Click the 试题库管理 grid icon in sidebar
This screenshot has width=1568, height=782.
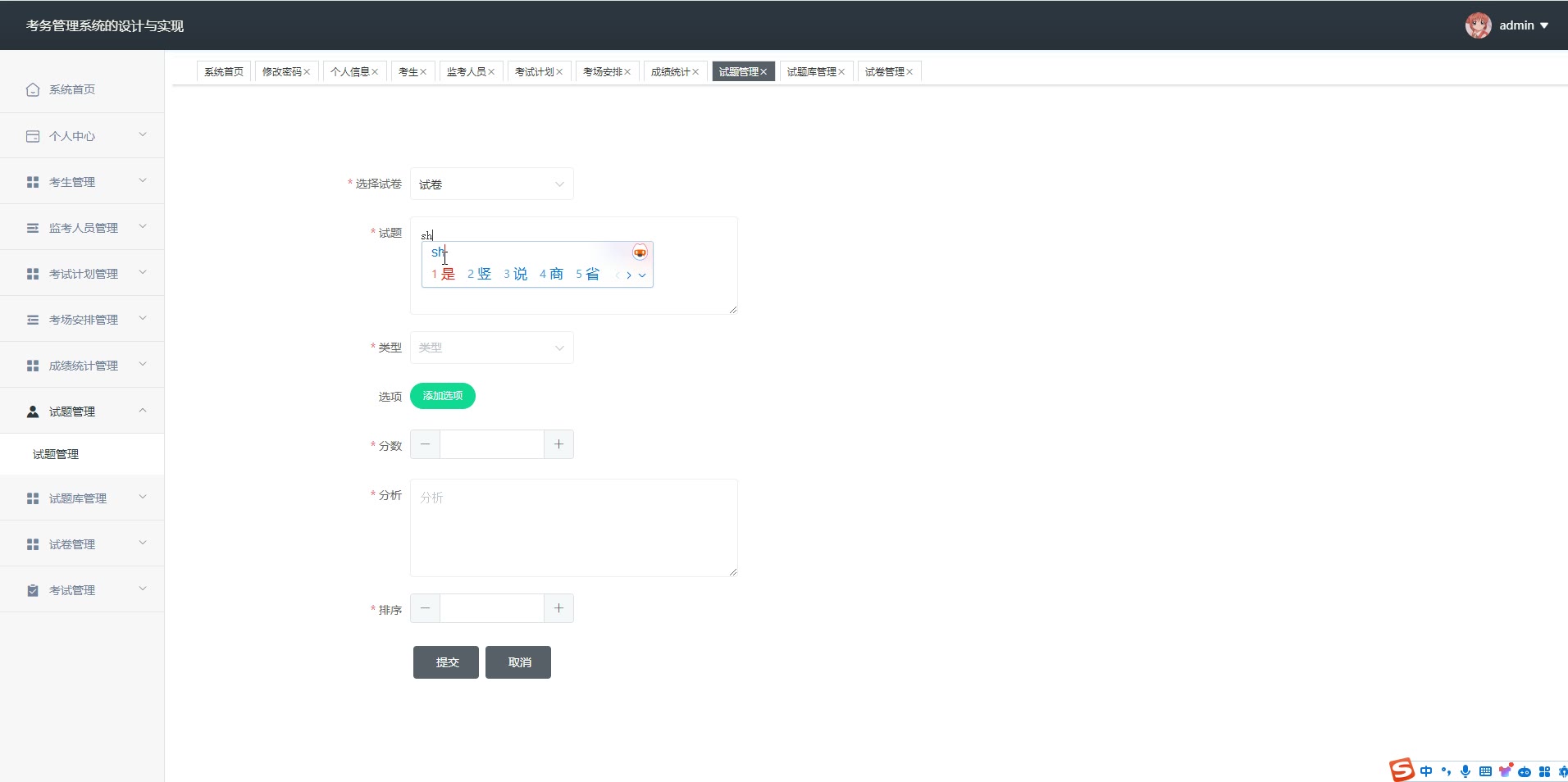coord(33,498)
